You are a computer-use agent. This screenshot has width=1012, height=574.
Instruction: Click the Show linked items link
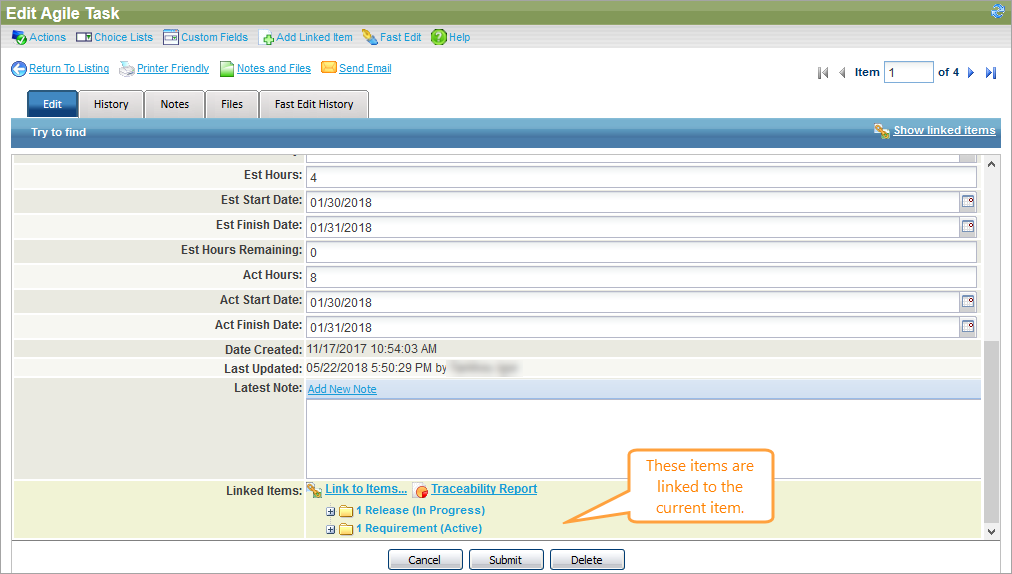(x=943, y=131)
